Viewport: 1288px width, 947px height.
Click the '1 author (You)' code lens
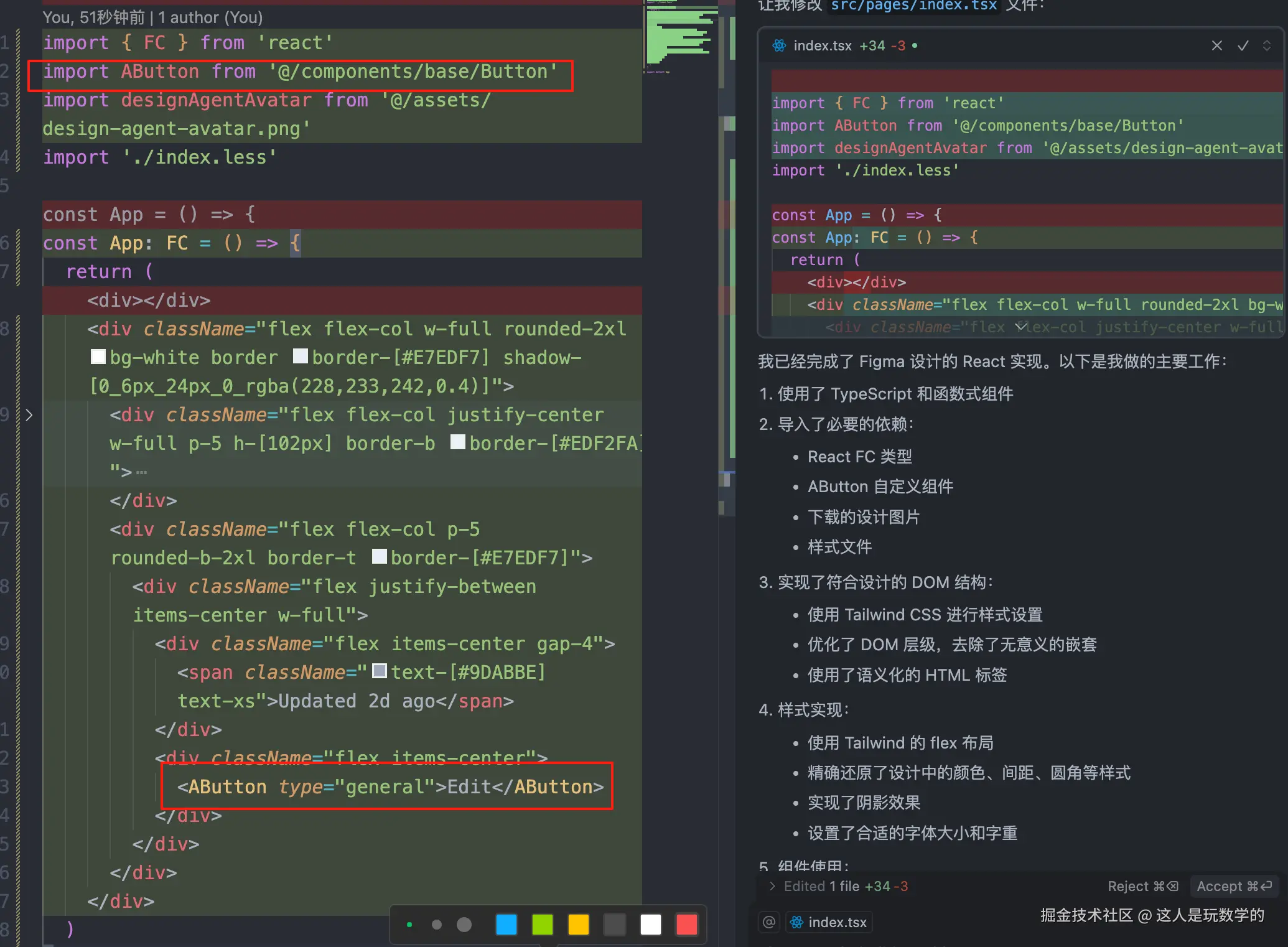pos(210,17)
